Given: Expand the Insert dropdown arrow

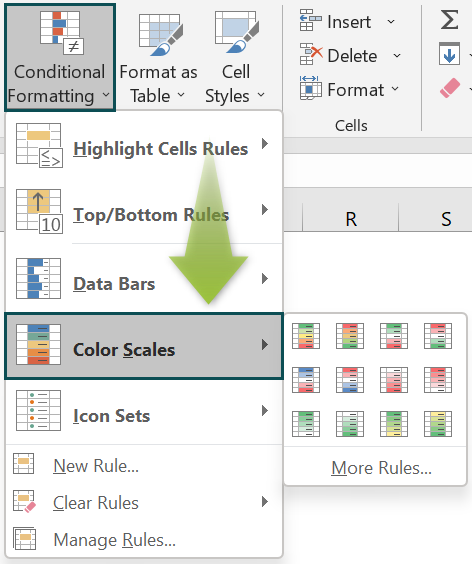Looking at the screenshot, I should coord(391,22).
